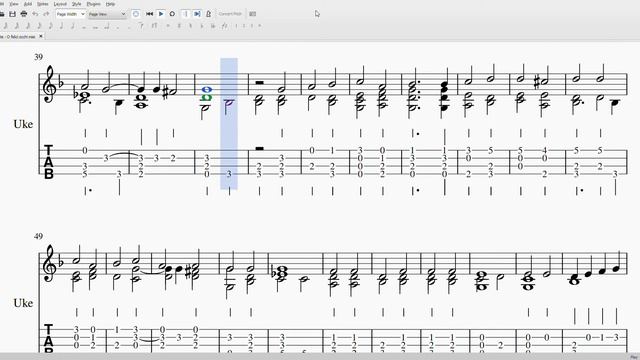The image size is (640, 360).
Task: Rewind playback to the start
Action: pos(149,14)
